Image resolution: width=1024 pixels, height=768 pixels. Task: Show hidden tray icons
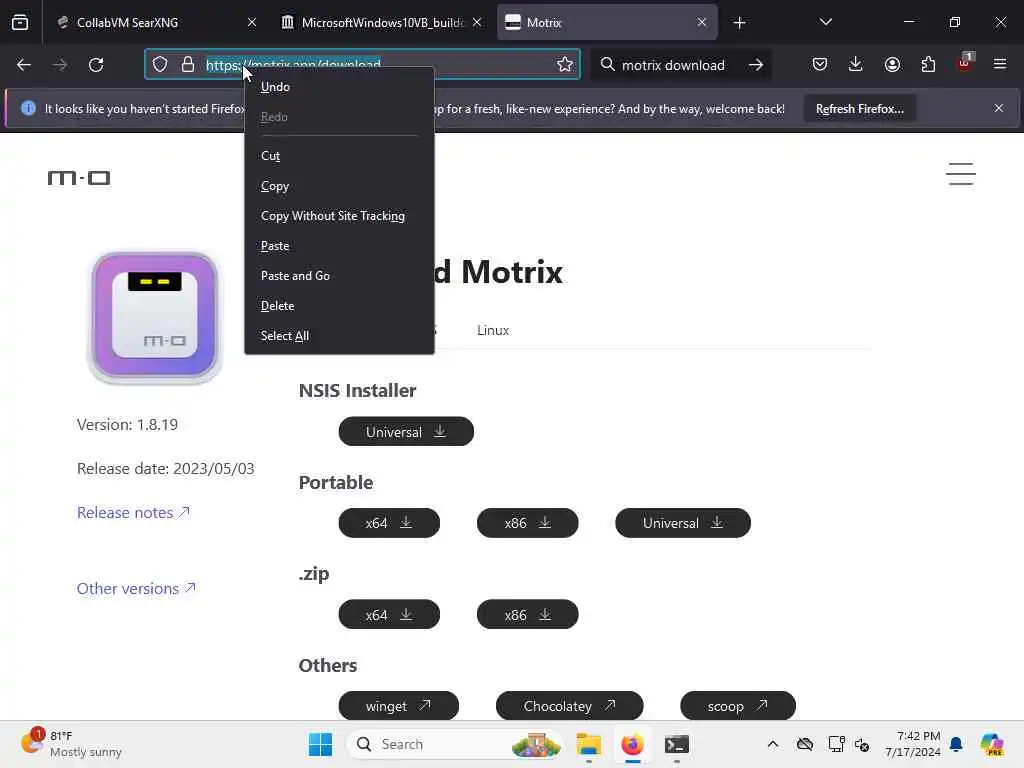click(773, 744)
